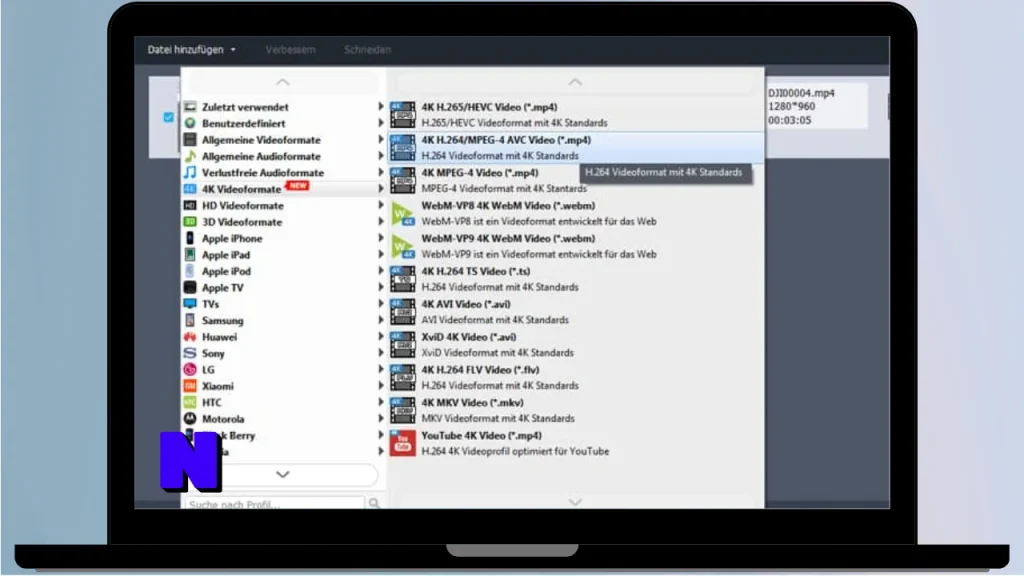
Task: Select 4K Videoformate category
Action: click(283, 189)
